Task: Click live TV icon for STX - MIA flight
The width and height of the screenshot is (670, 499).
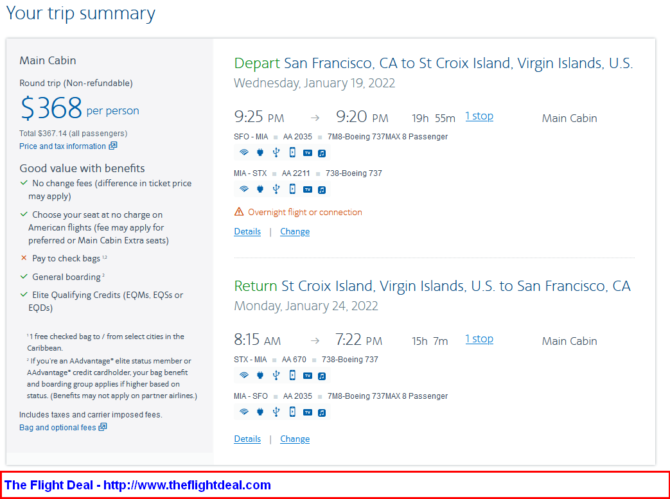Action: [308, 376]
